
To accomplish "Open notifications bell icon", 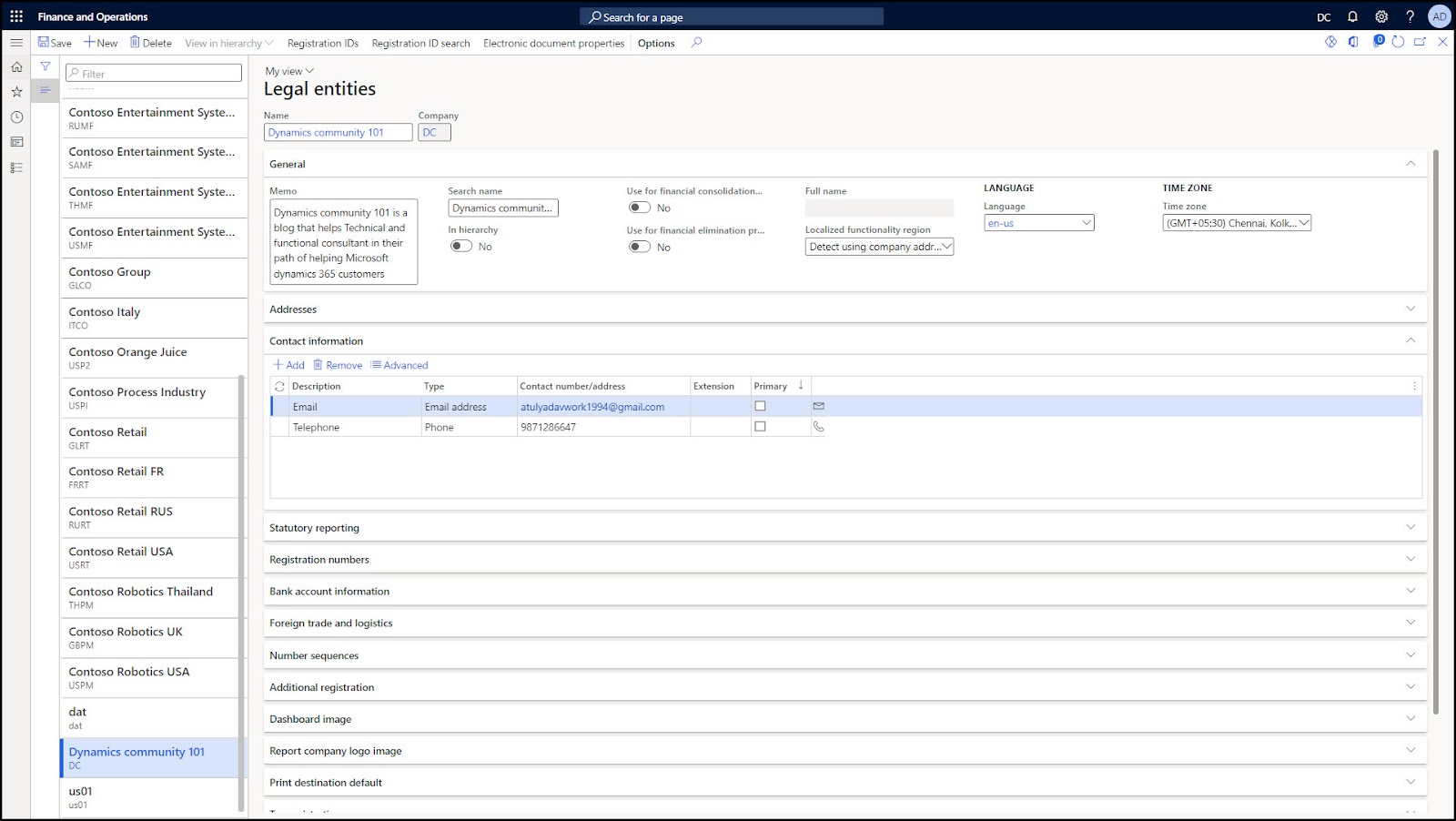I will (x=1352, y=16).
